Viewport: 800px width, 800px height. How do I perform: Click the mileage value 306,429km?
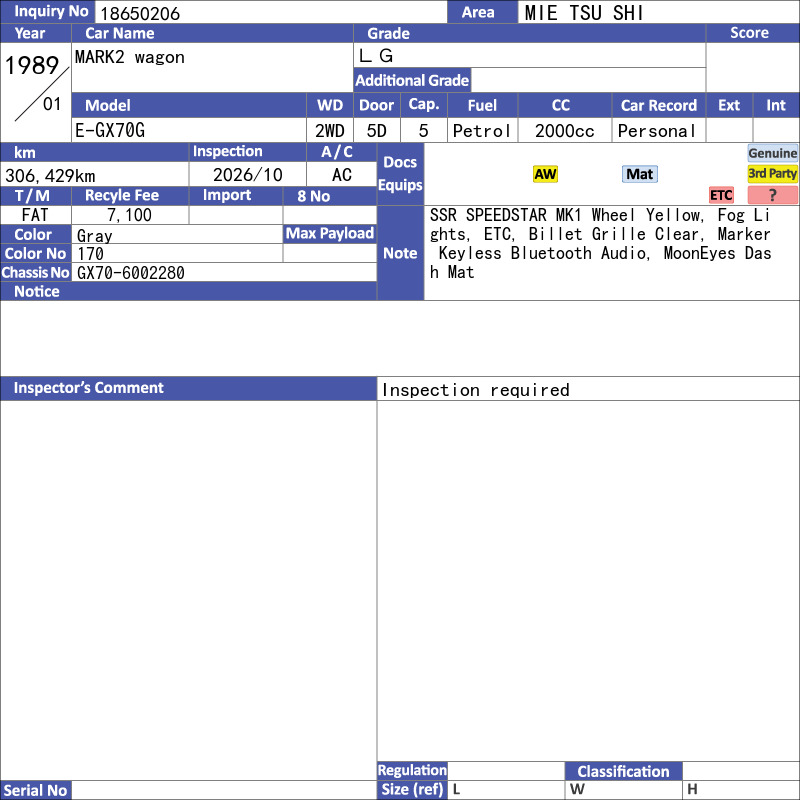[50, 176]
